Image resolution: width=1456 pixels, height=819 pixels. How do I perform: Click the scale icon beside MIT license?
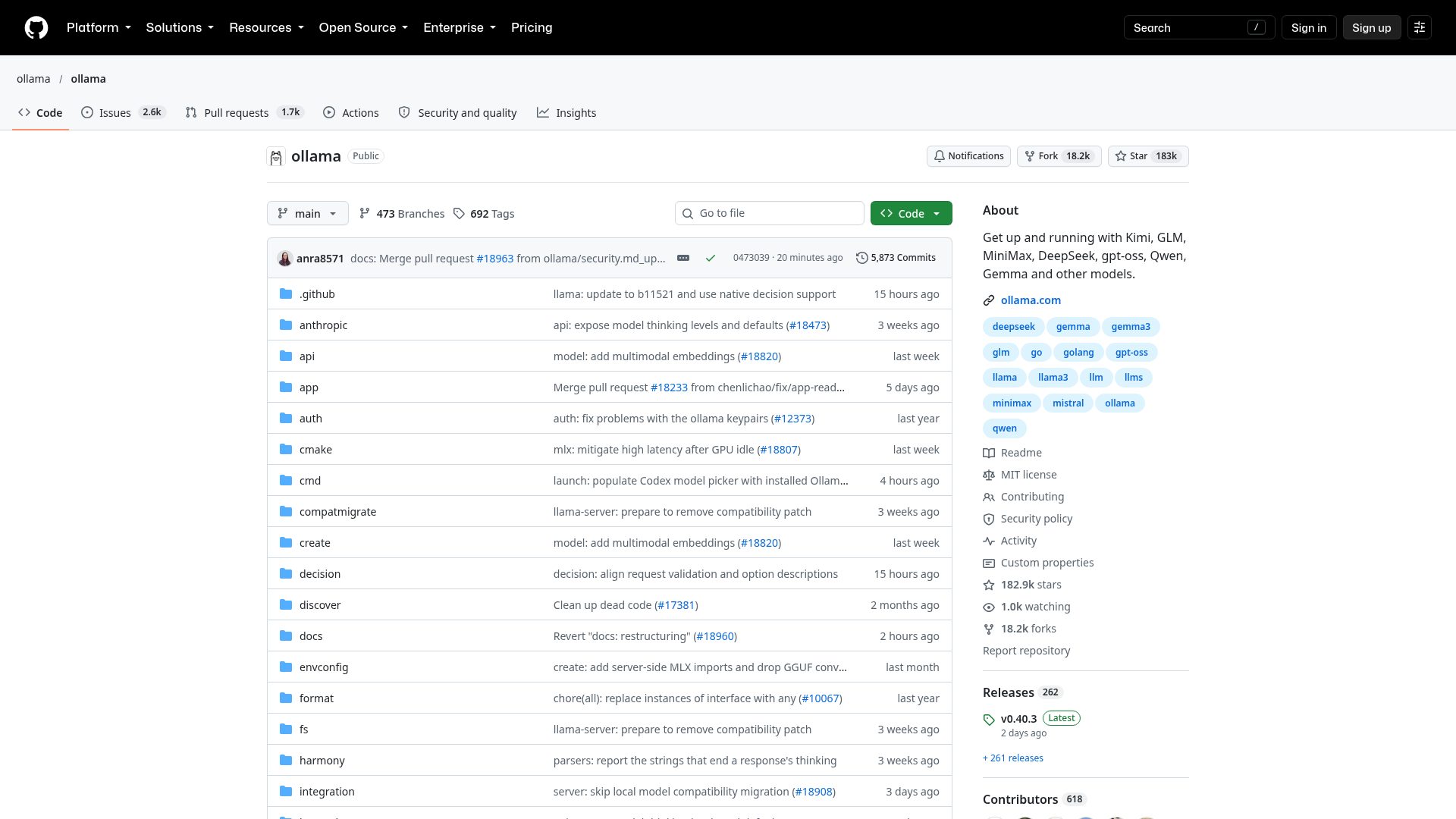[x=989, y=475]
